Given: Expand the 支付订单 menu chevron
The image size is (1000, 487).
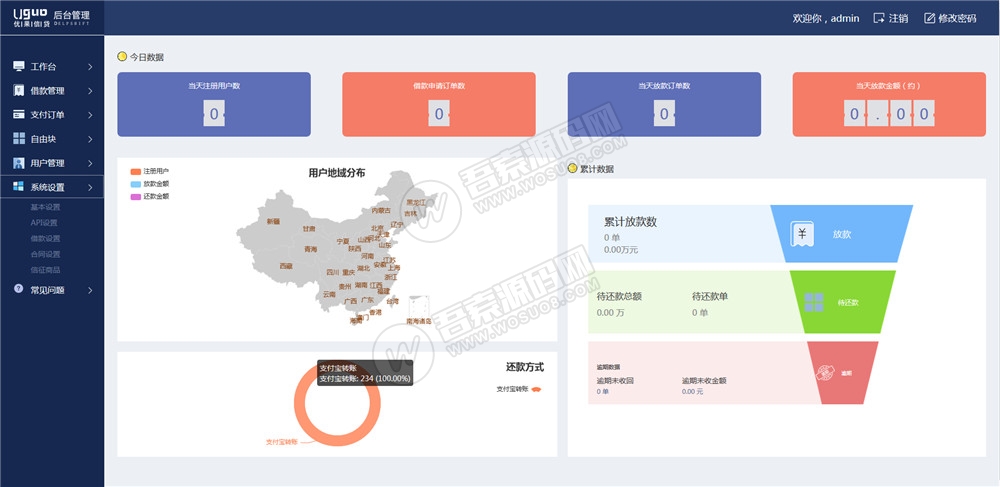Looking at the screenshot, I should tap(90, 115).
